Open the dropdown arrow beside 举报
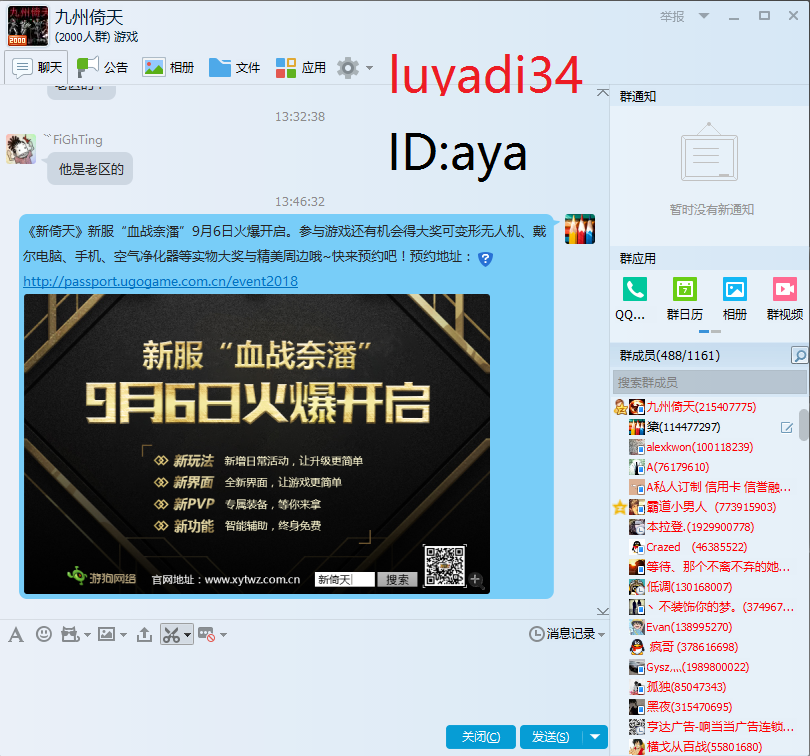The image size is (810, 756). [704, 16]
